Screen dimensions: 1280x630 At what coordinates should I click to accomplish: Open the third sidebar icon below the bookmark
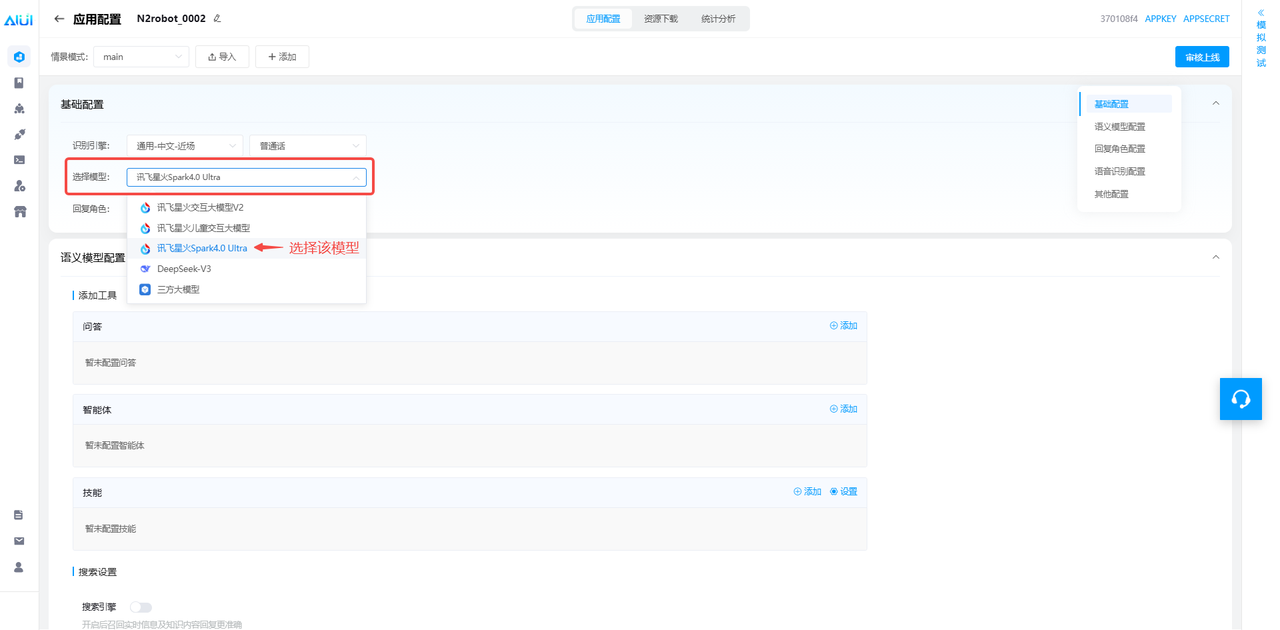[x=19, y=108]
